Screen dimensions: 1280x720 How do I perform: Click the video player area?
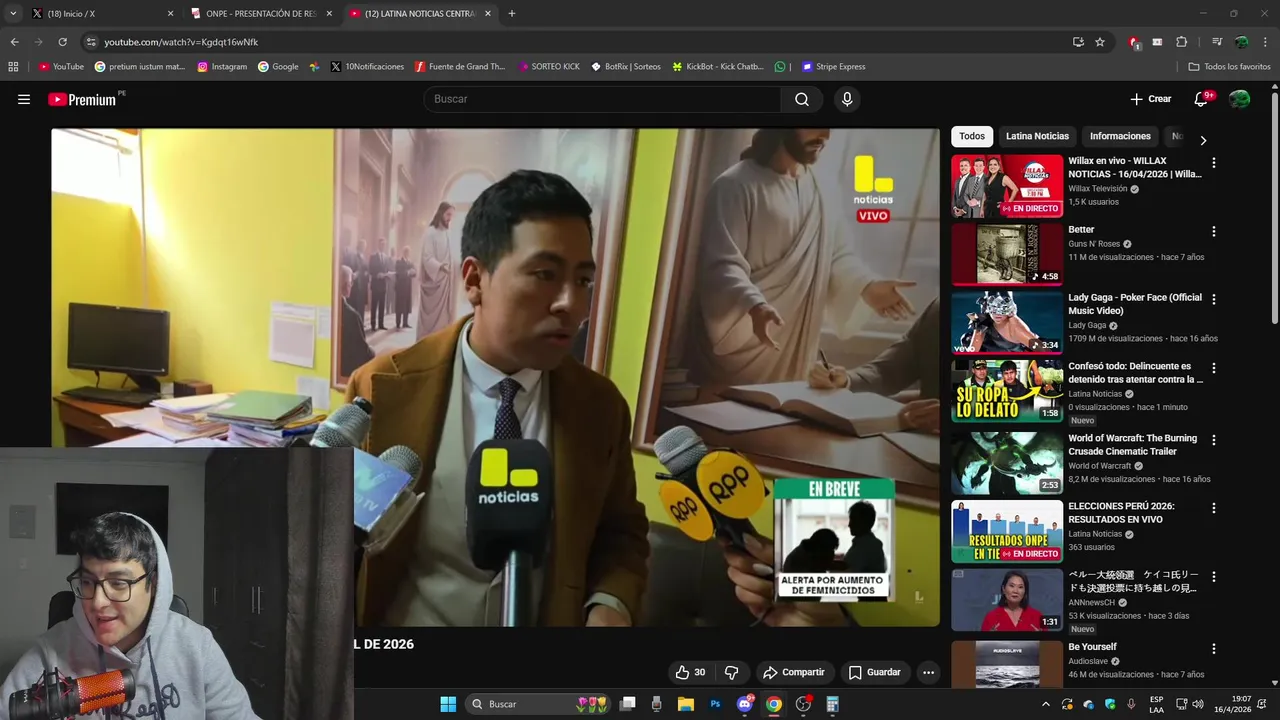click(x=495, y=377)
